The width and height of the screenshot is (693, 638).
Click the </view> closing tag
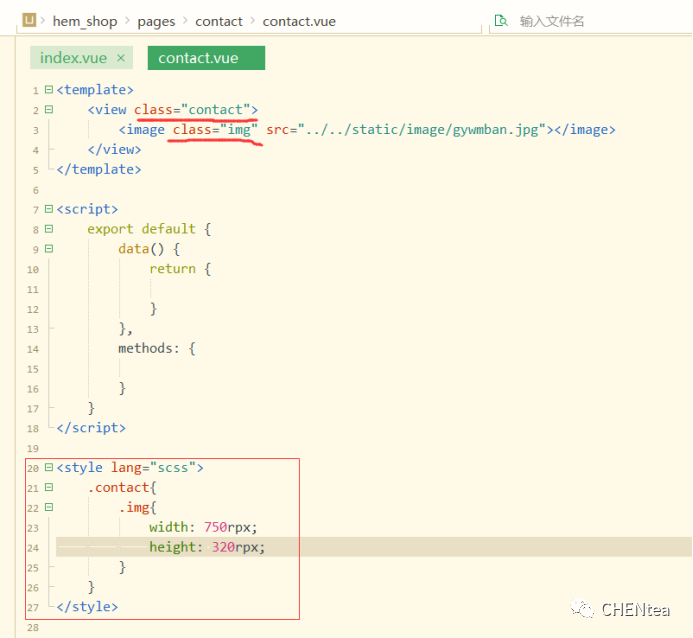pos(114,149)
